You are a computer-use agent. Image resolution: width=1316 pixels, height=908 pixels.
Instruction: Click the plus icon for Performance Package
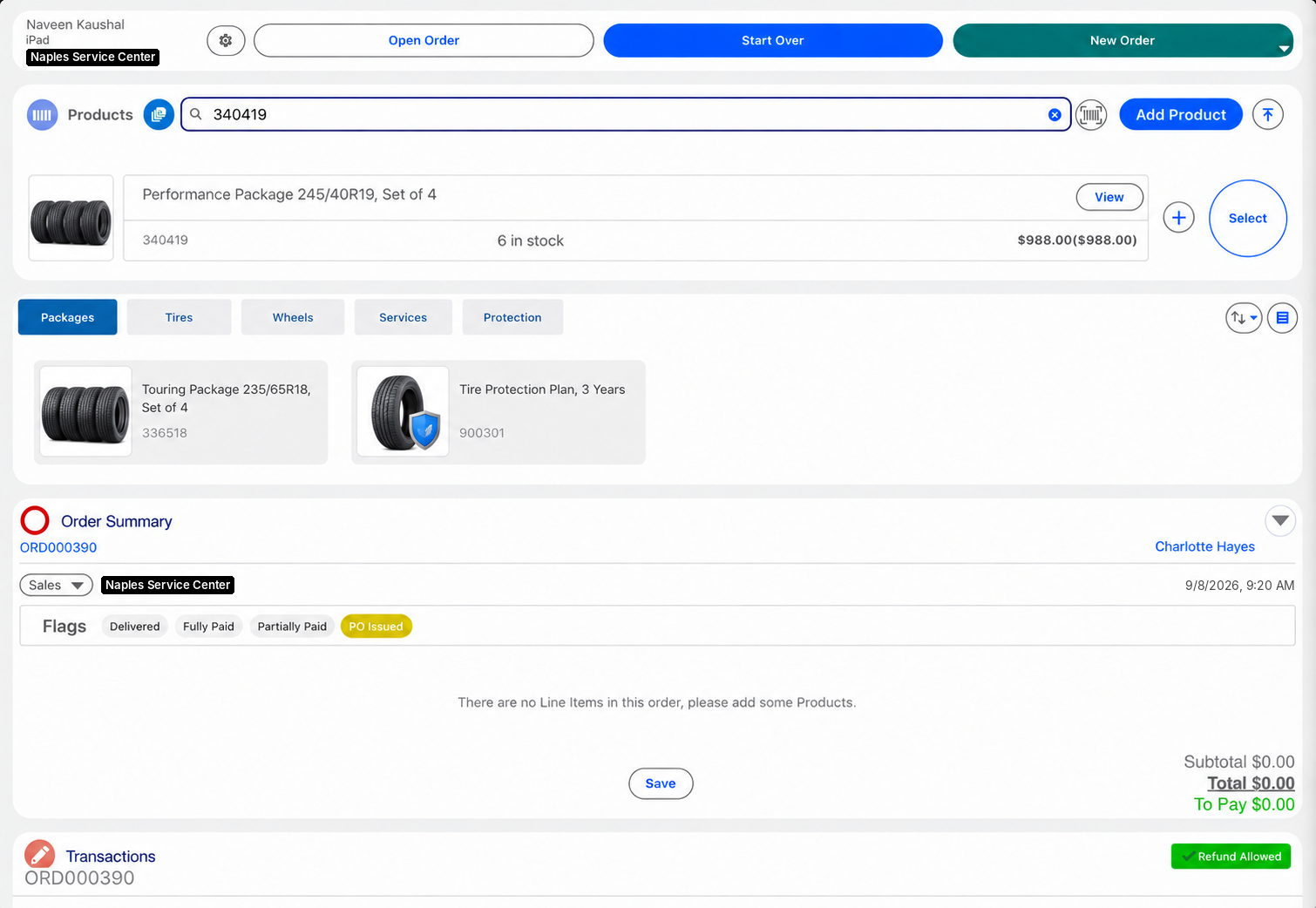click(1178, 218)
